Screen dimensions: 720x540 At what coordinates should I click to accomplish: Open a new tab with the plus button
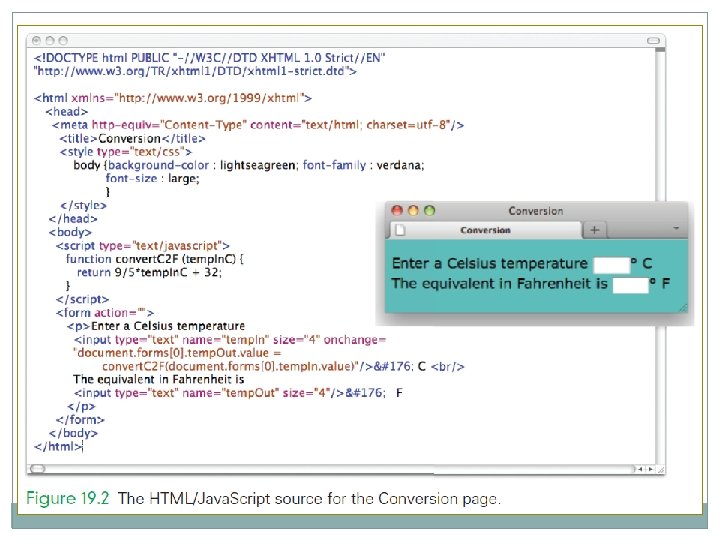point(595,230)
